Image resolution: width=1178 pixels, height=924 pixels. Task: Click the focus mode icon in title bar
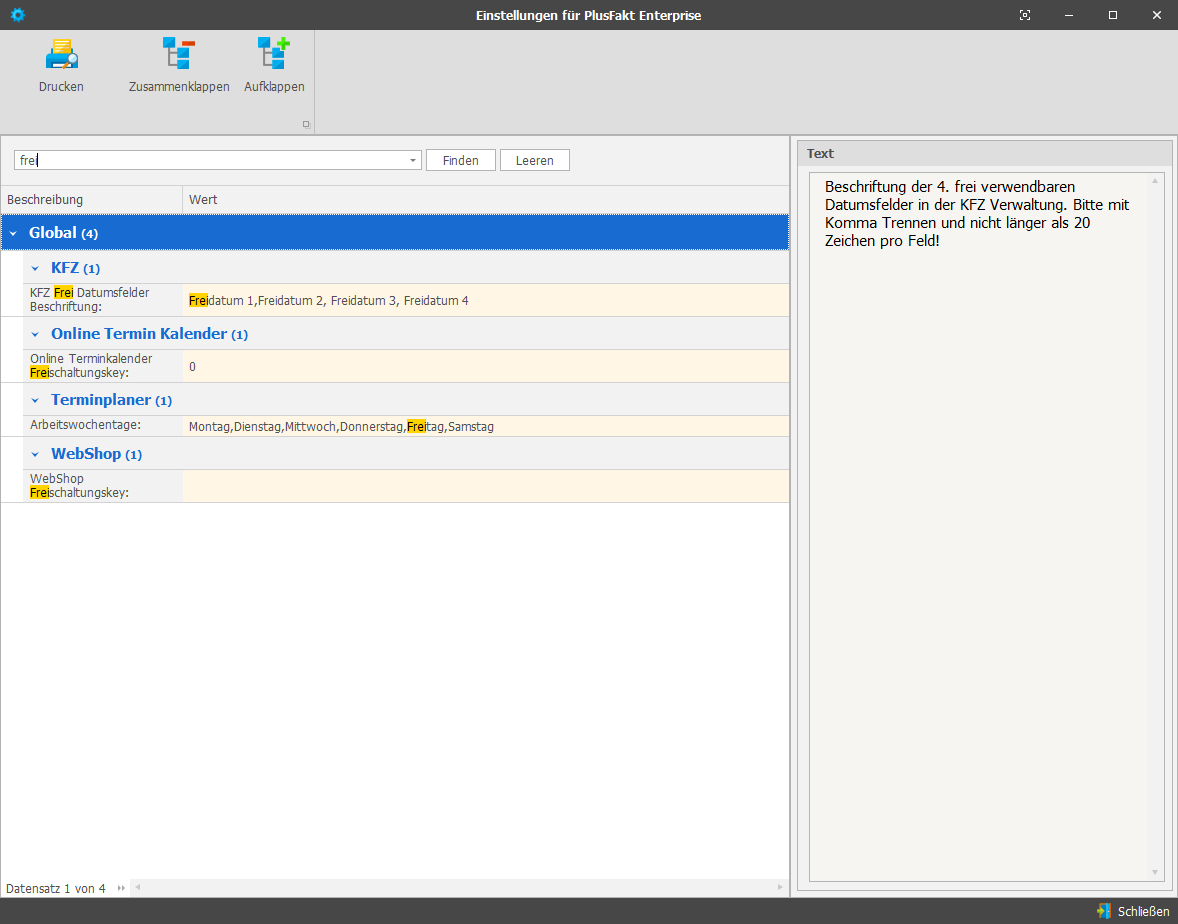pos(1025,15)
